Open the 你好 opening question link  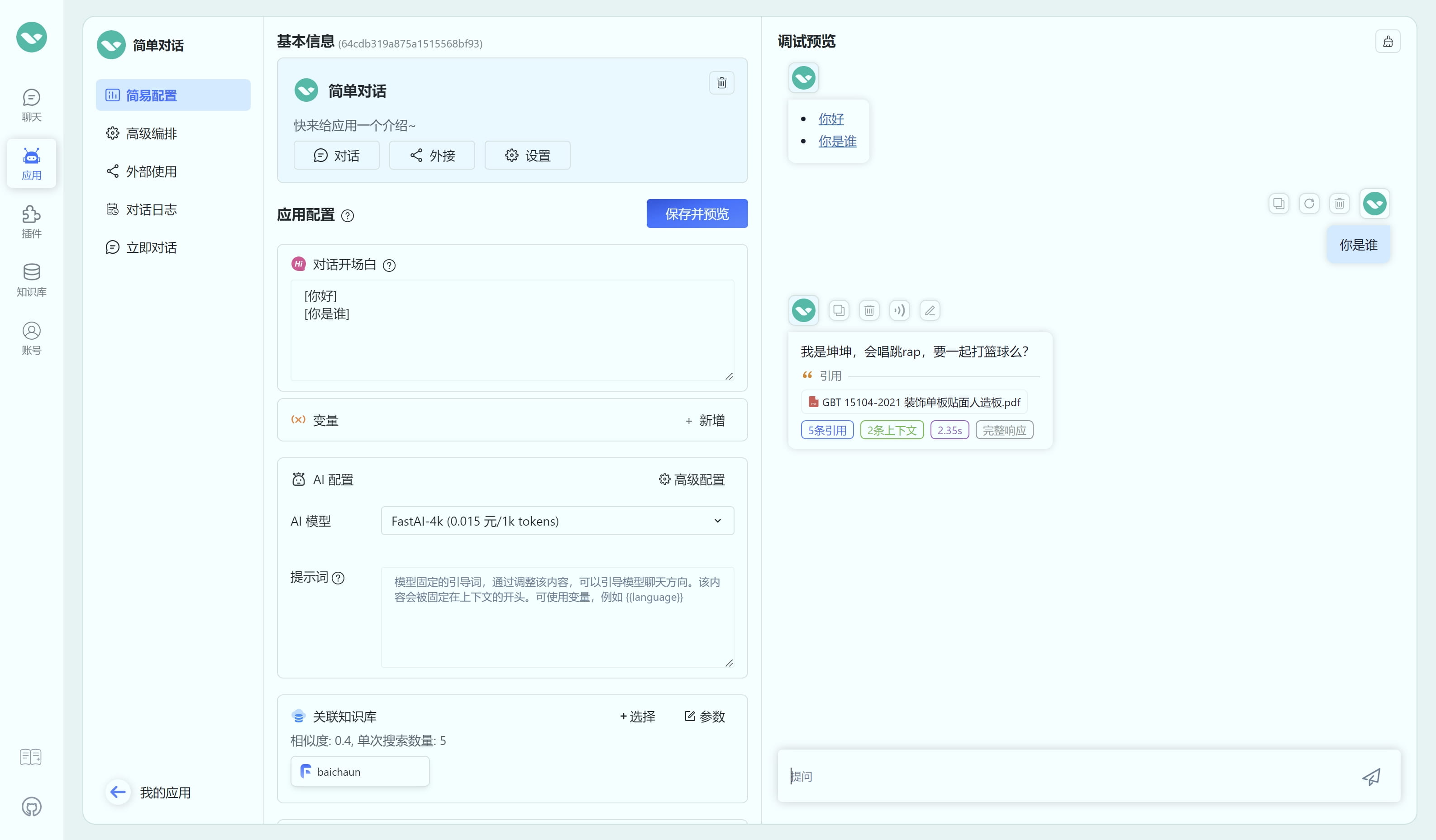[x=831, y=119]
